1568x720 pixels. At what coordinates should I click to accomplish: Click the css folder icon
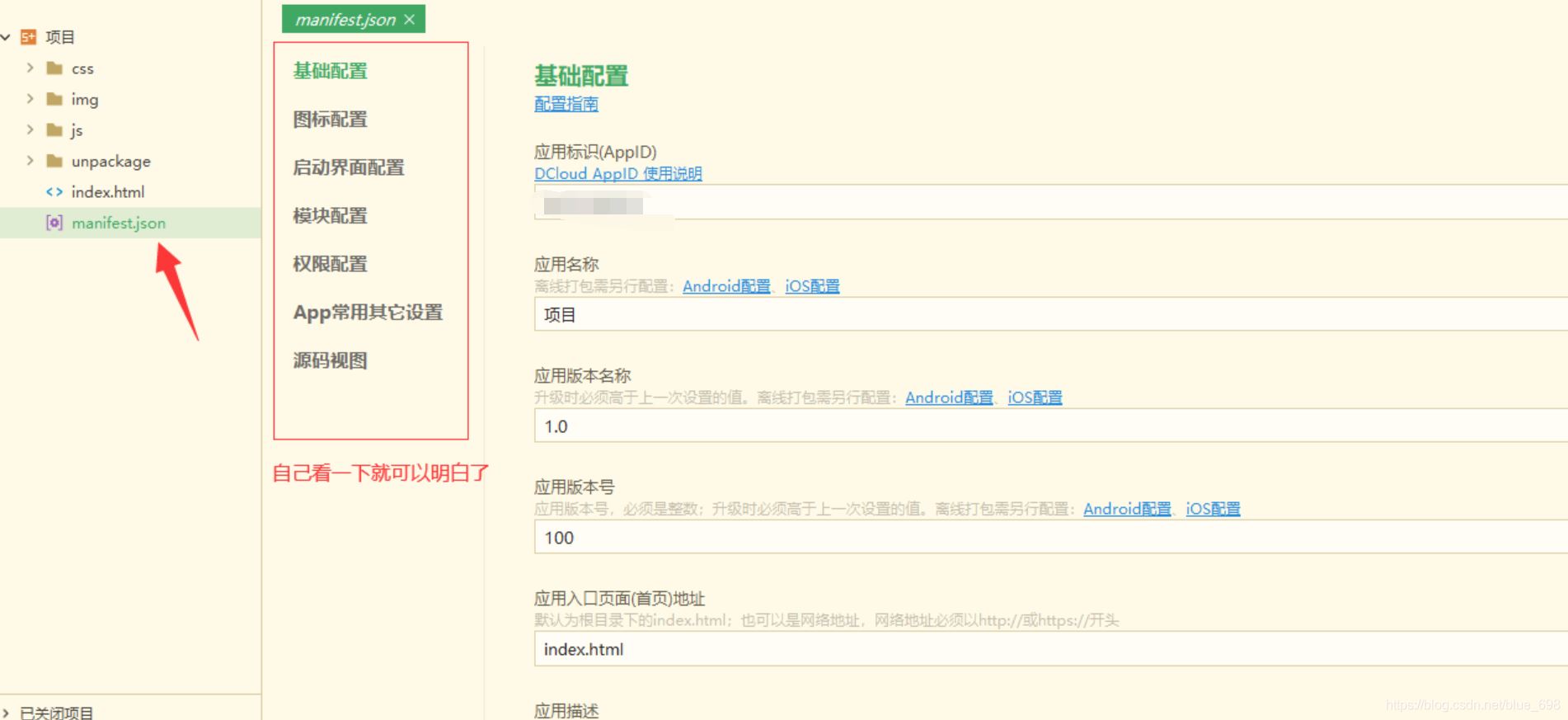(54, 68)
